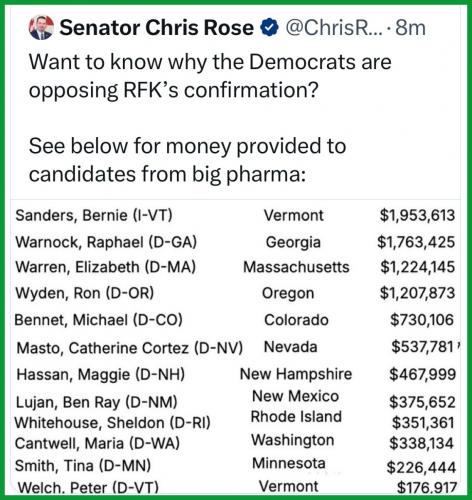Select the tweet text about RFK's confirmation
This screenshot has height=500, width=472.
click(x=210, y=76)
